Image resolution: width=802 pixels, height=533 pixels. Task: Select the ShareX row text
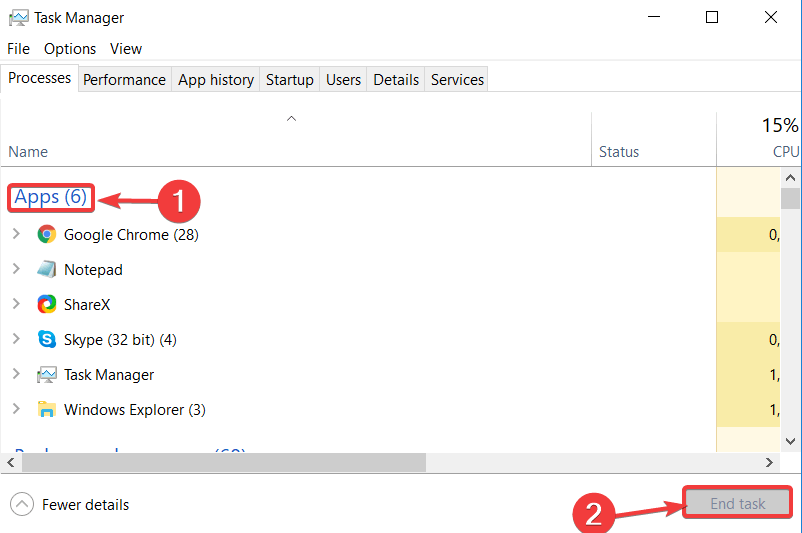click(87, 305)
